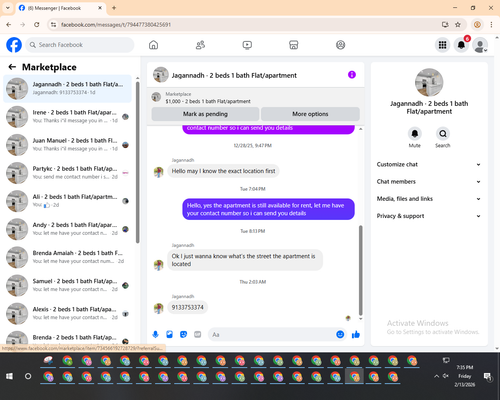Open emoji picker in message box
500x400 pixels.
[x=340, y=334]
